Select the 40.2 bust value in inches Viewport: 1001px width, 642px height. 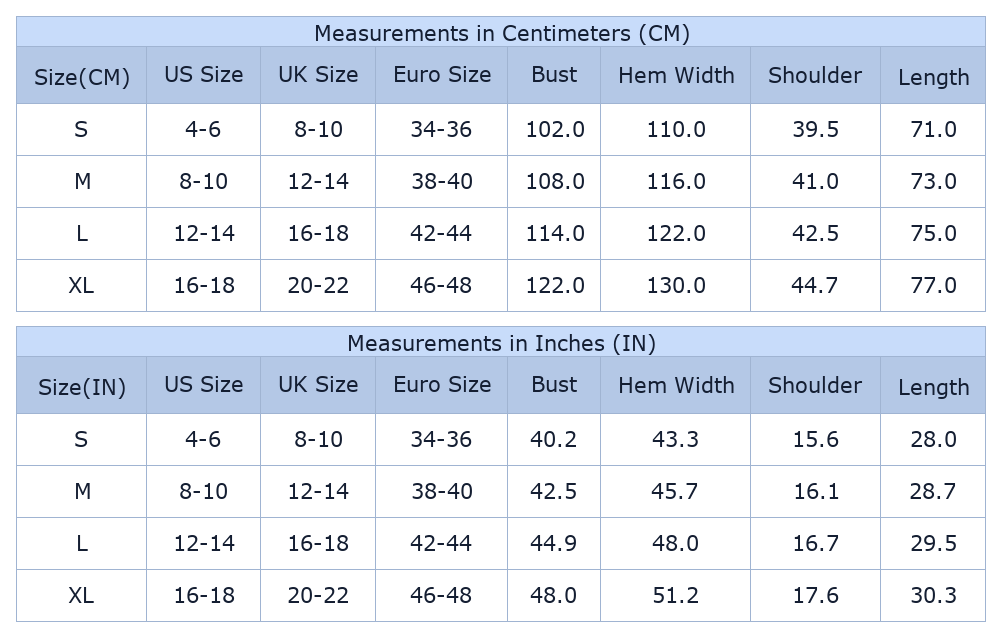(x=554, y=439)
